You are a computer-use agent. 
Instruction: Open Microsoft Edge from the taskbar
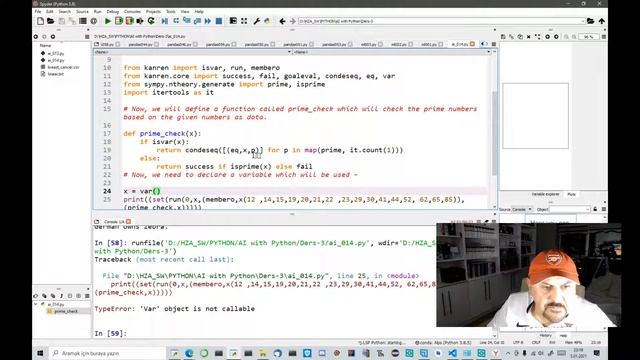189,353
